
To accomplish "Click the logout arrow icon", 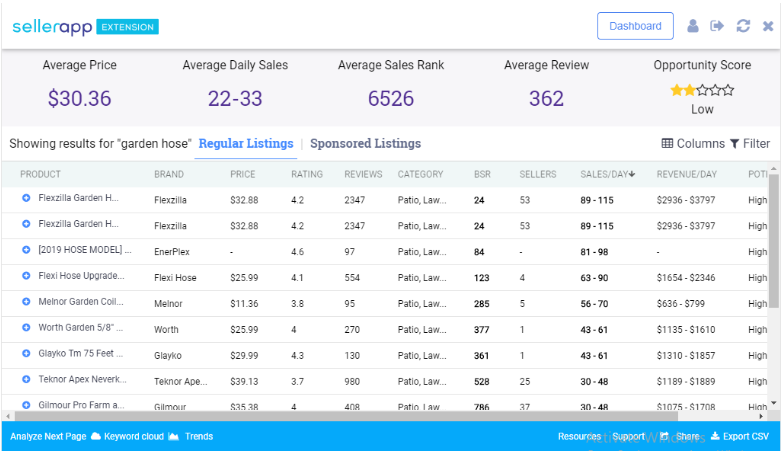I will 717,26.
